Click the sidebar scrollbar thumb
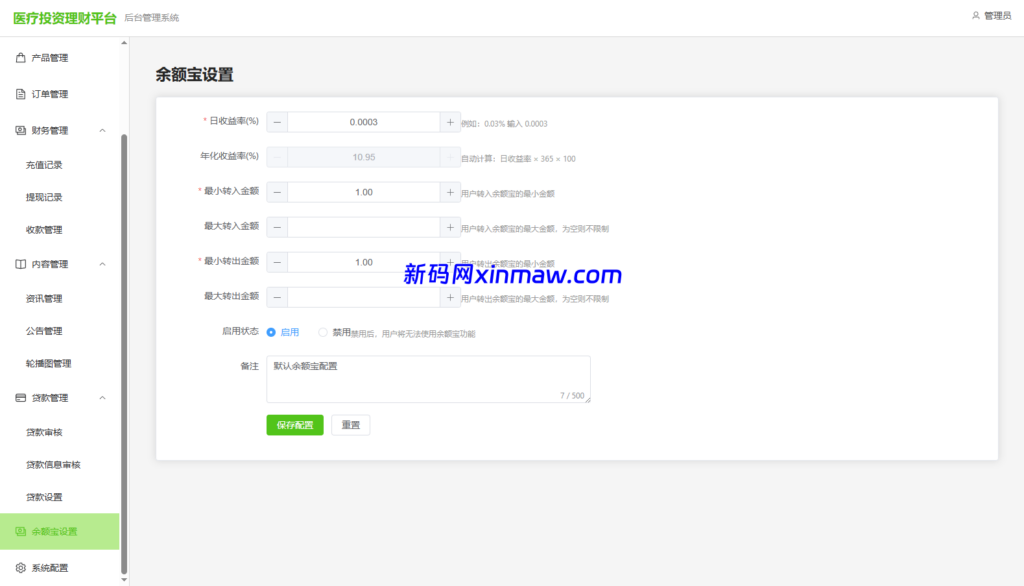This screenshot has width=1024, height=586. (x=124, y=353)
